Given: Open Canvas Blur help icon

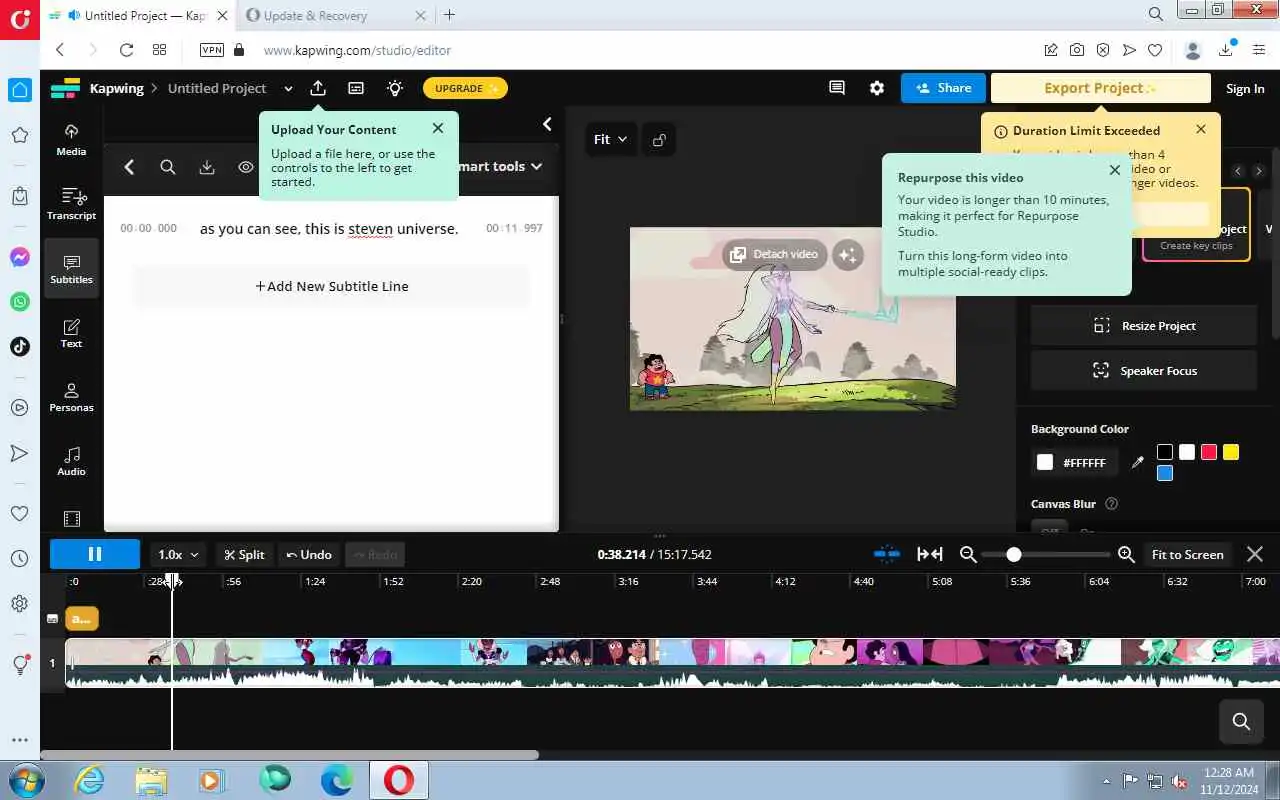Looking at the screenshot, I should tap(1111, 504).
